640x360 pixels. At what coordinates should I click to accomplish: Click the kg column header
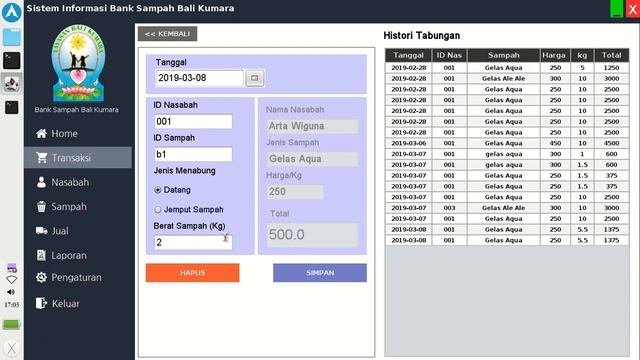(582, 55)
